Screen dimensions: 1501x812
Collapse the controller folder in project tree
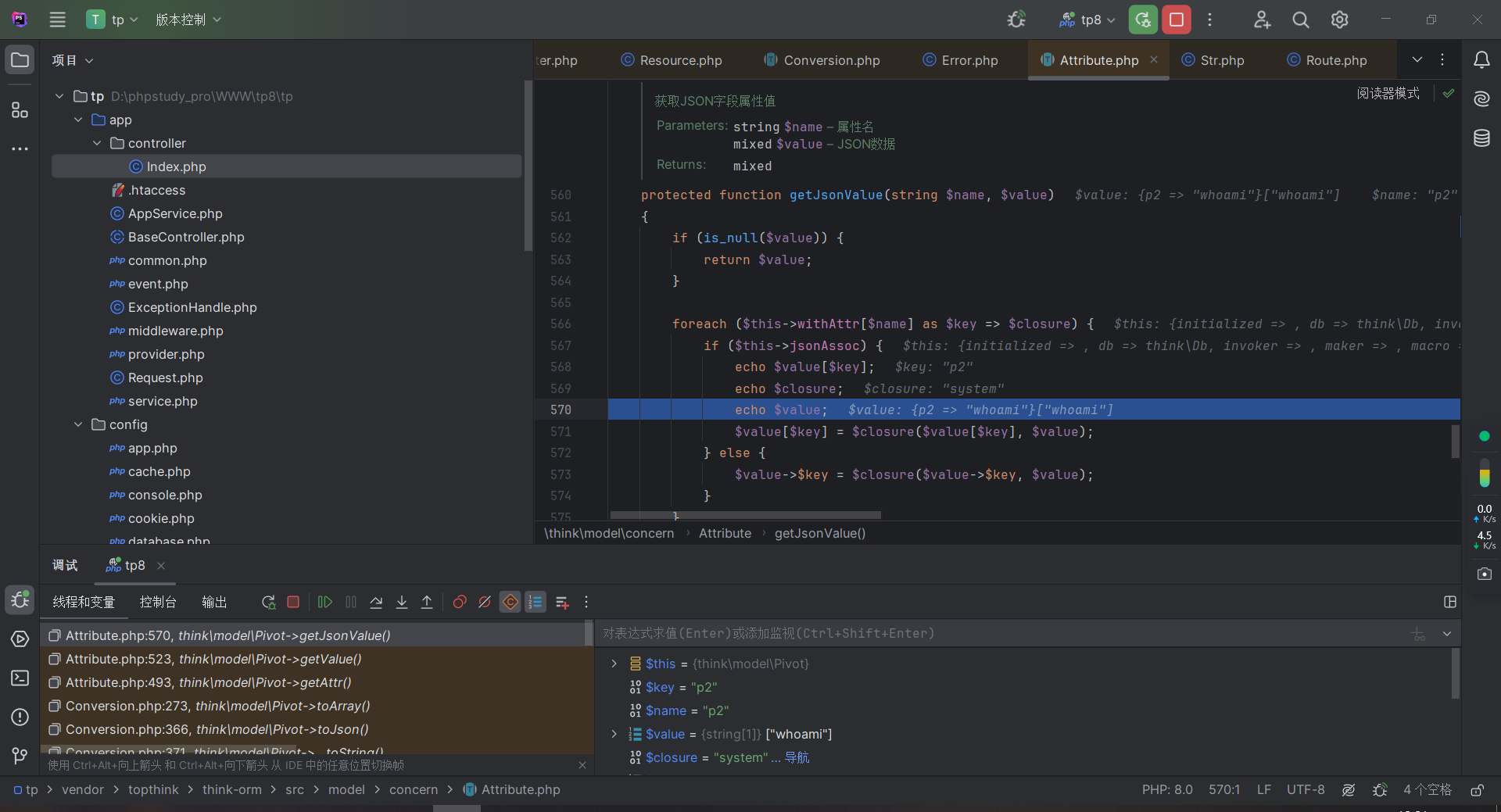tap(97, 143)
